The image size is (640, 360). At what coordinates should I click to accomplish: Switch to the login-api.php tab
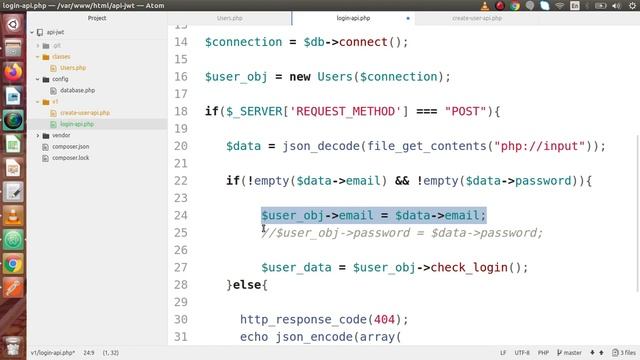(x=353, y=18)
